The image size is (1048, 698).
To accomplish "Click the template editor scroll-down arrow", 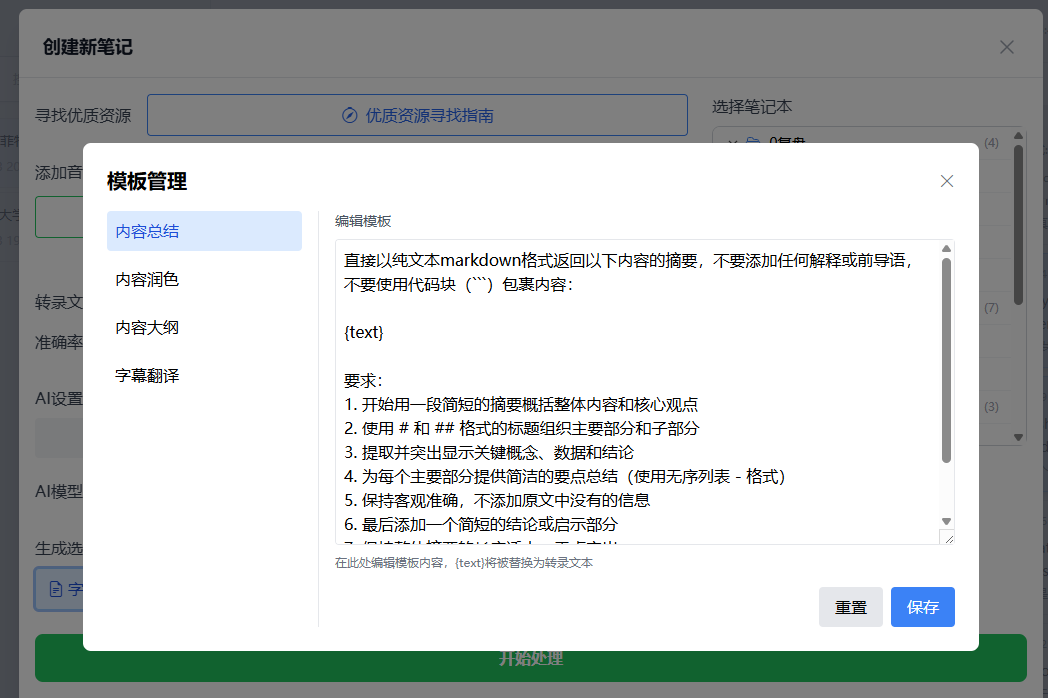I will [946, 520].
